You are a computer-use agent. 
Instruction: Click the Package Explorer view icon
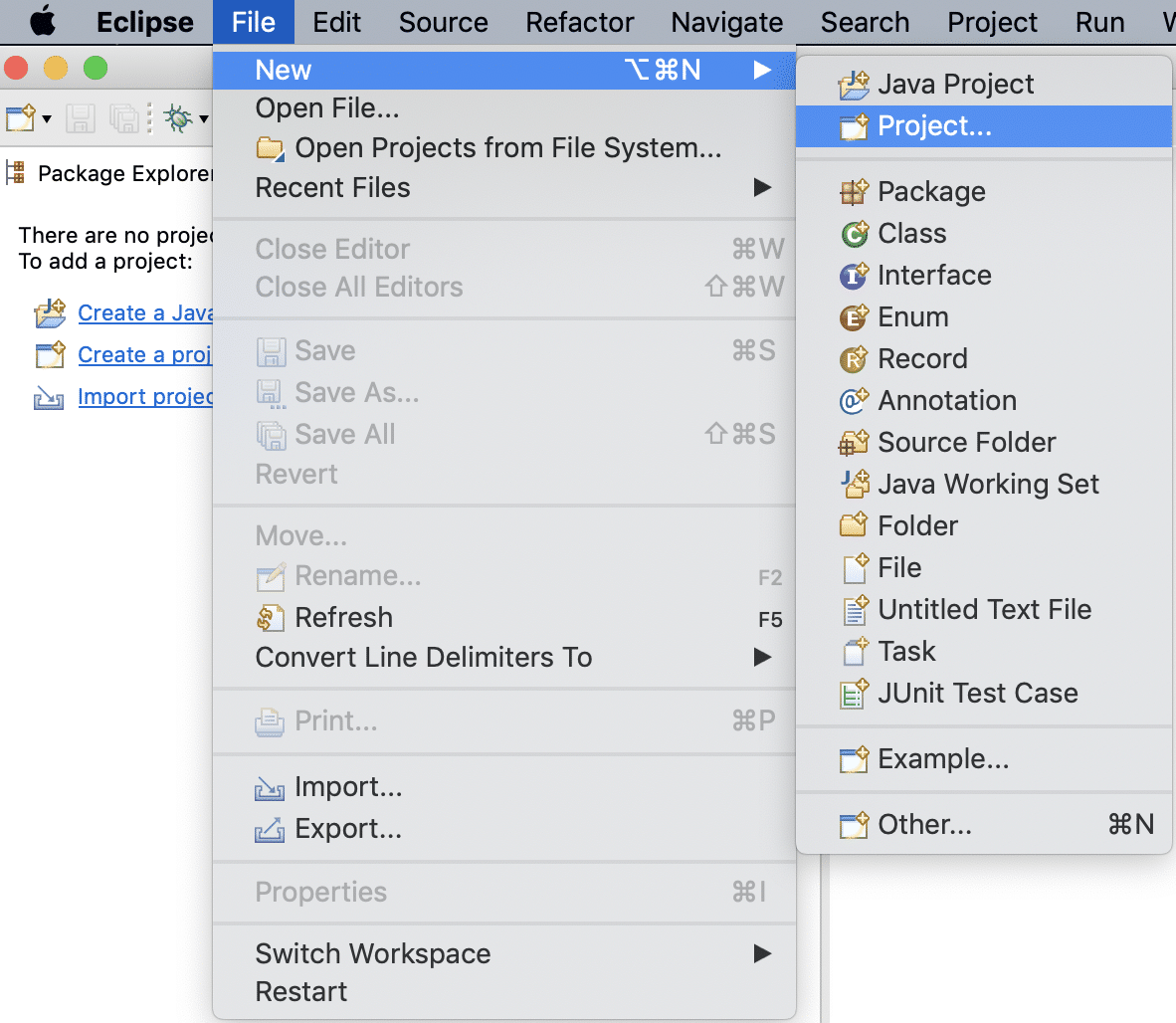pos(15,173)
